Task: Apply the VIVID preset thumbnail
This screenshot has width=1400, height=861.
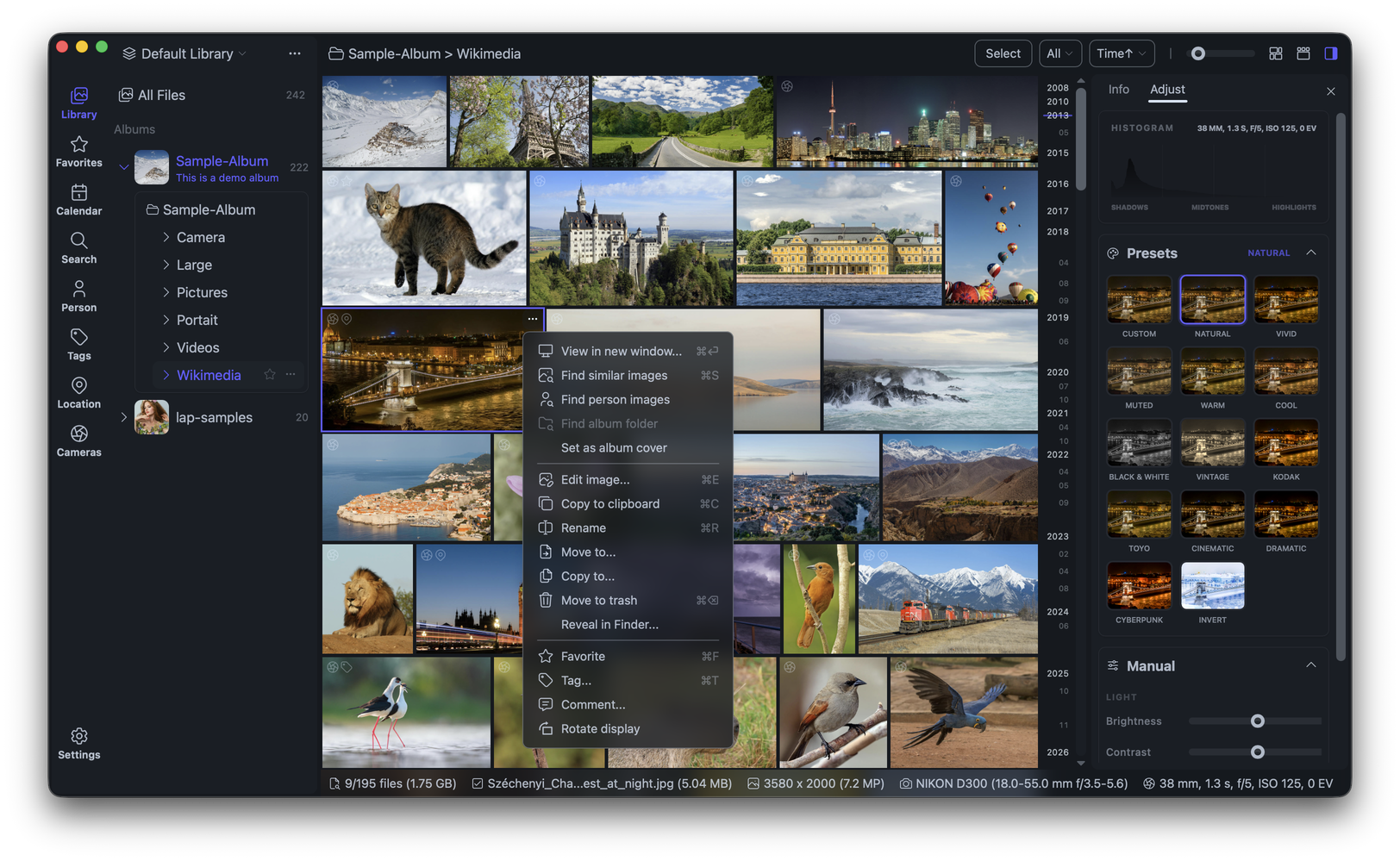Action: point(1285,301)
